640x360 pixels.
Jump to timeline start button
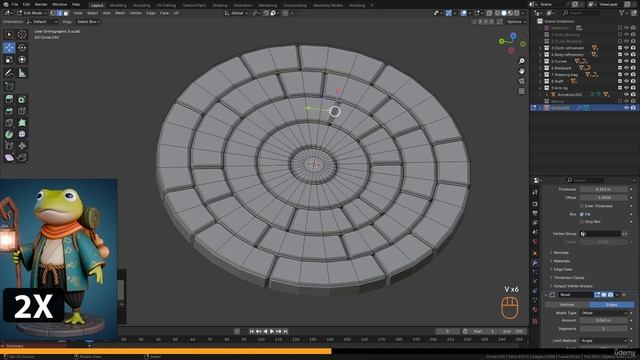[x=252, y=331]
